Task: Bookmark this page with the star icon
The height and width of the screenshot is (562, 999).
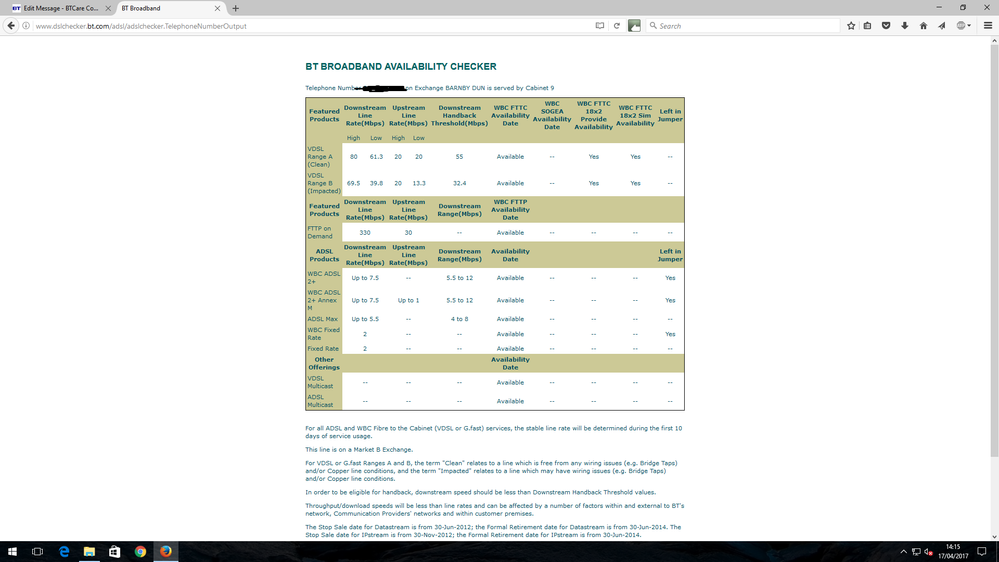Action: (851, 25)
